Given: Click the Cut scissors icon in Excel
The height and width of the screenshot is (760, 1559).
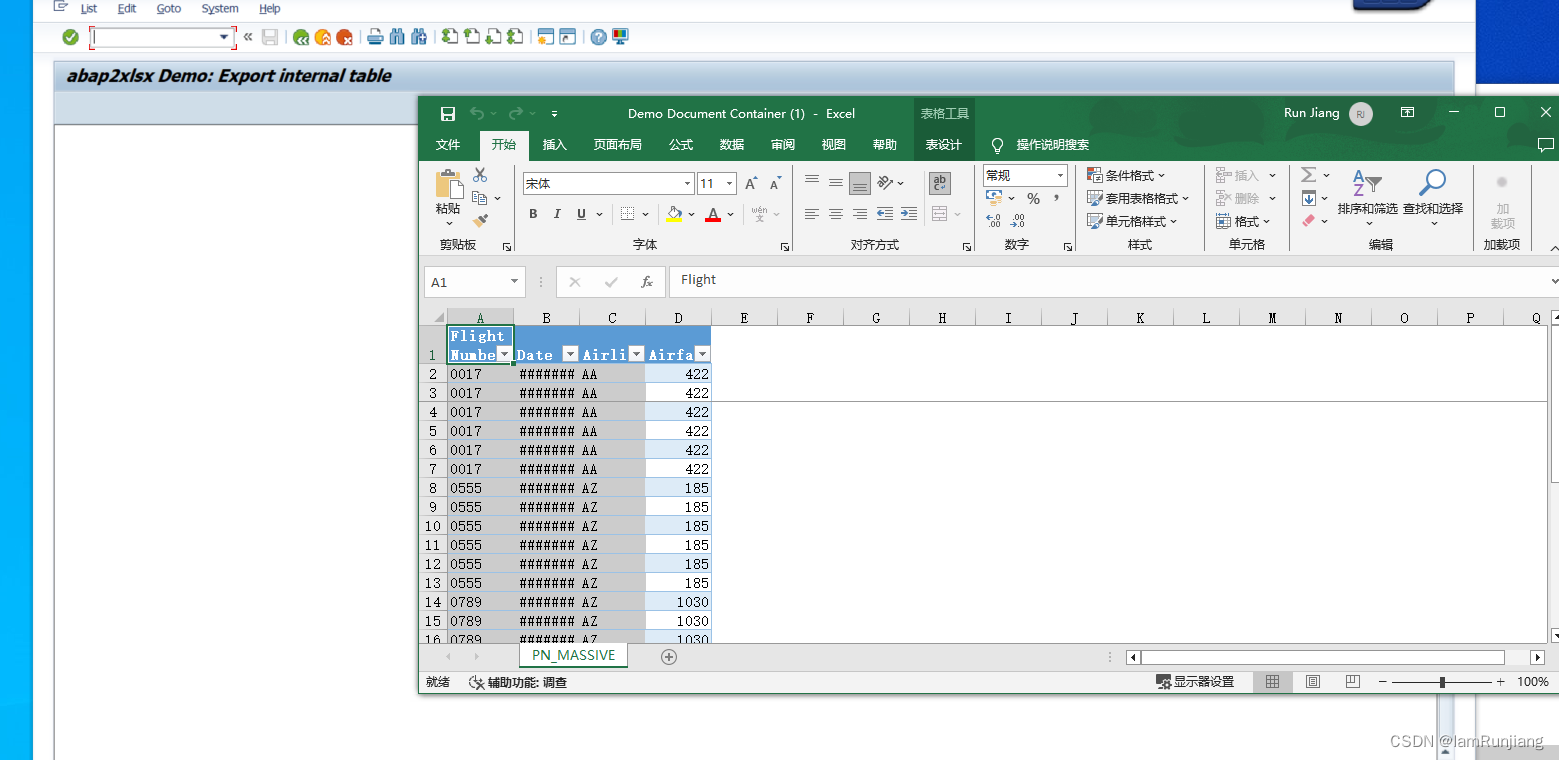Looking at the screenshot, I should 480,175.
